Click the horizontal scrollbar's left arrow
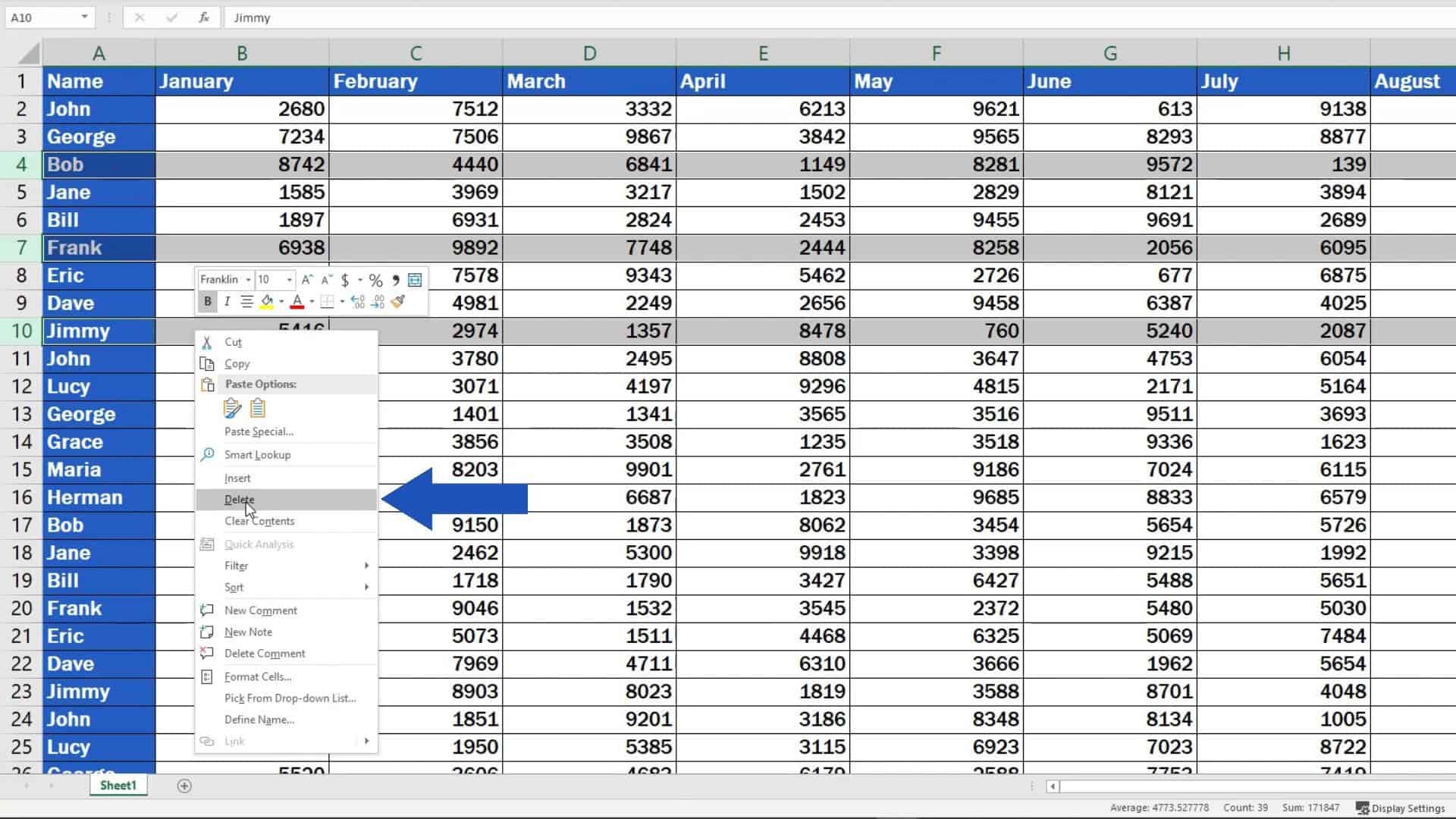Screen dimensions: 1456x819 coord(1053,787)
